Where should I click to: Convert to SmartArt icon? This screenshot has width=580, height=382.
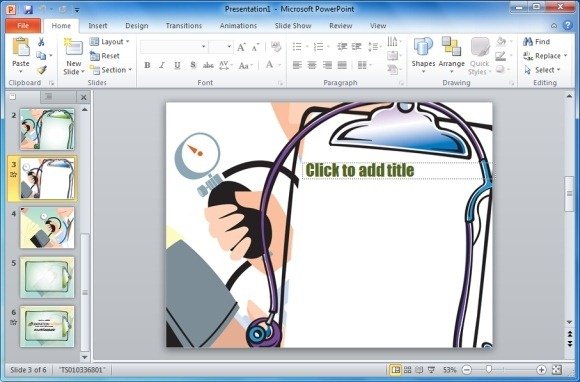pyautogui.click(x=393, y=69)
